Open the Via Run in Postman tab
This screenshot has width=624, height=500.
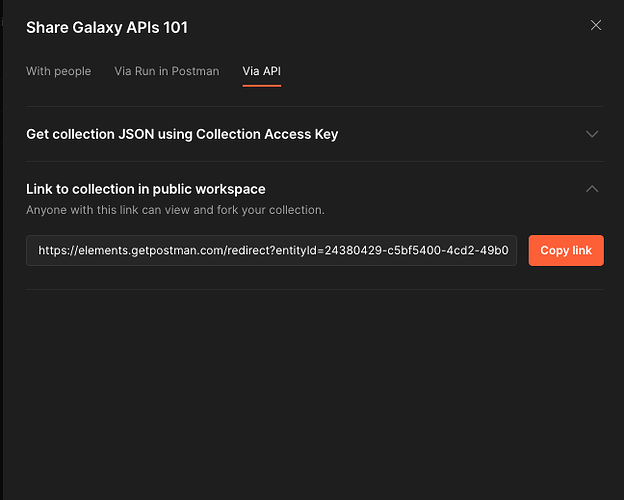tap(167, 71)
